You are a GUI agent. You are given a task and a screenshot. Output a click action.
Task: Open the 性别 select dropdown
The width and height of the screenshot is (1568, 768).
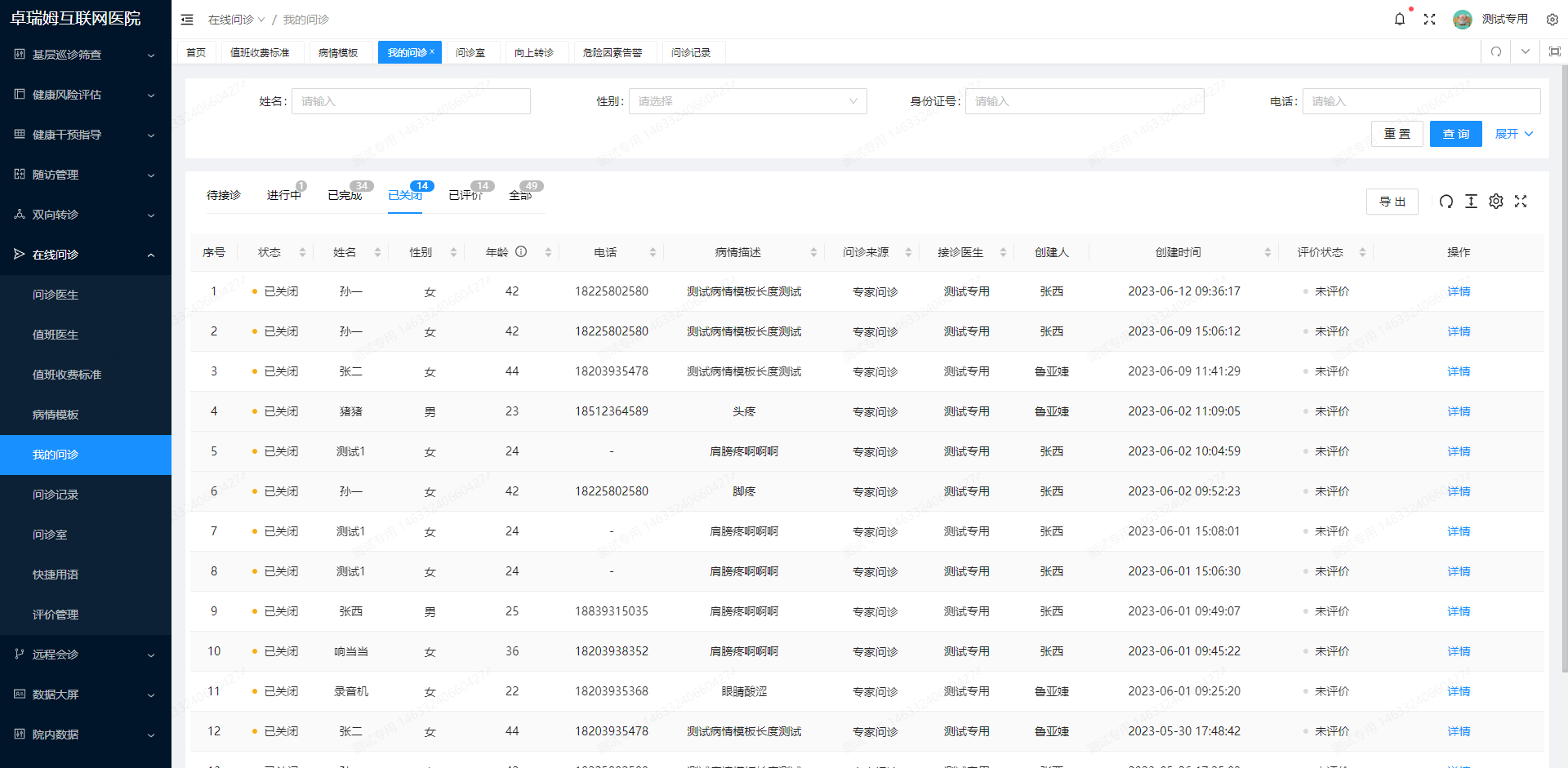tap(747, 101)
